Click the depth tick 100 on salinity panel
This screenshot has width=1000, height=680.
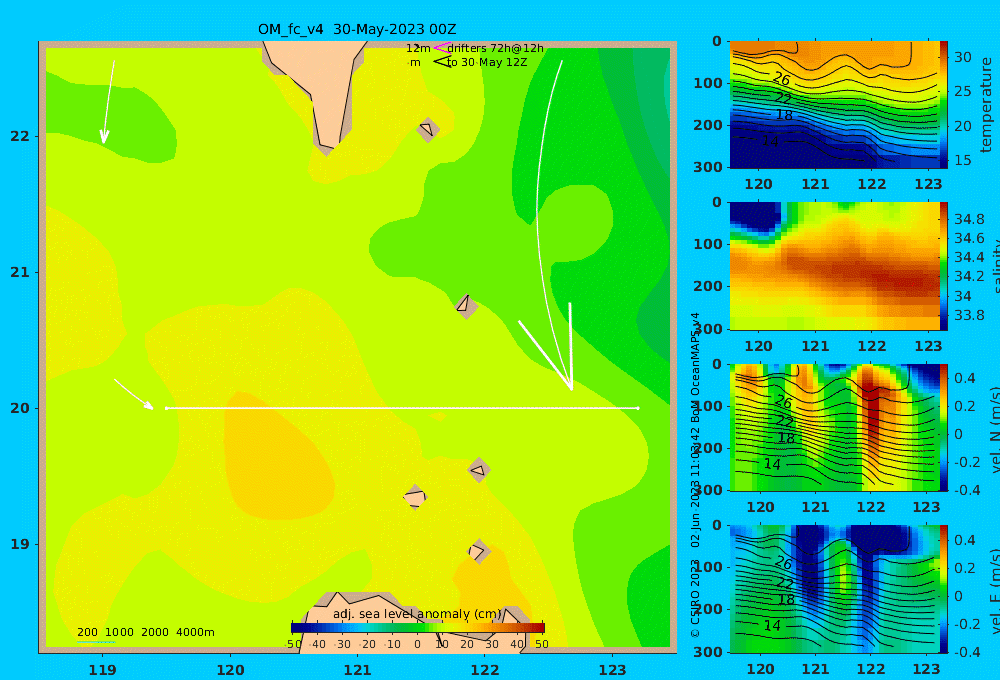708,244
